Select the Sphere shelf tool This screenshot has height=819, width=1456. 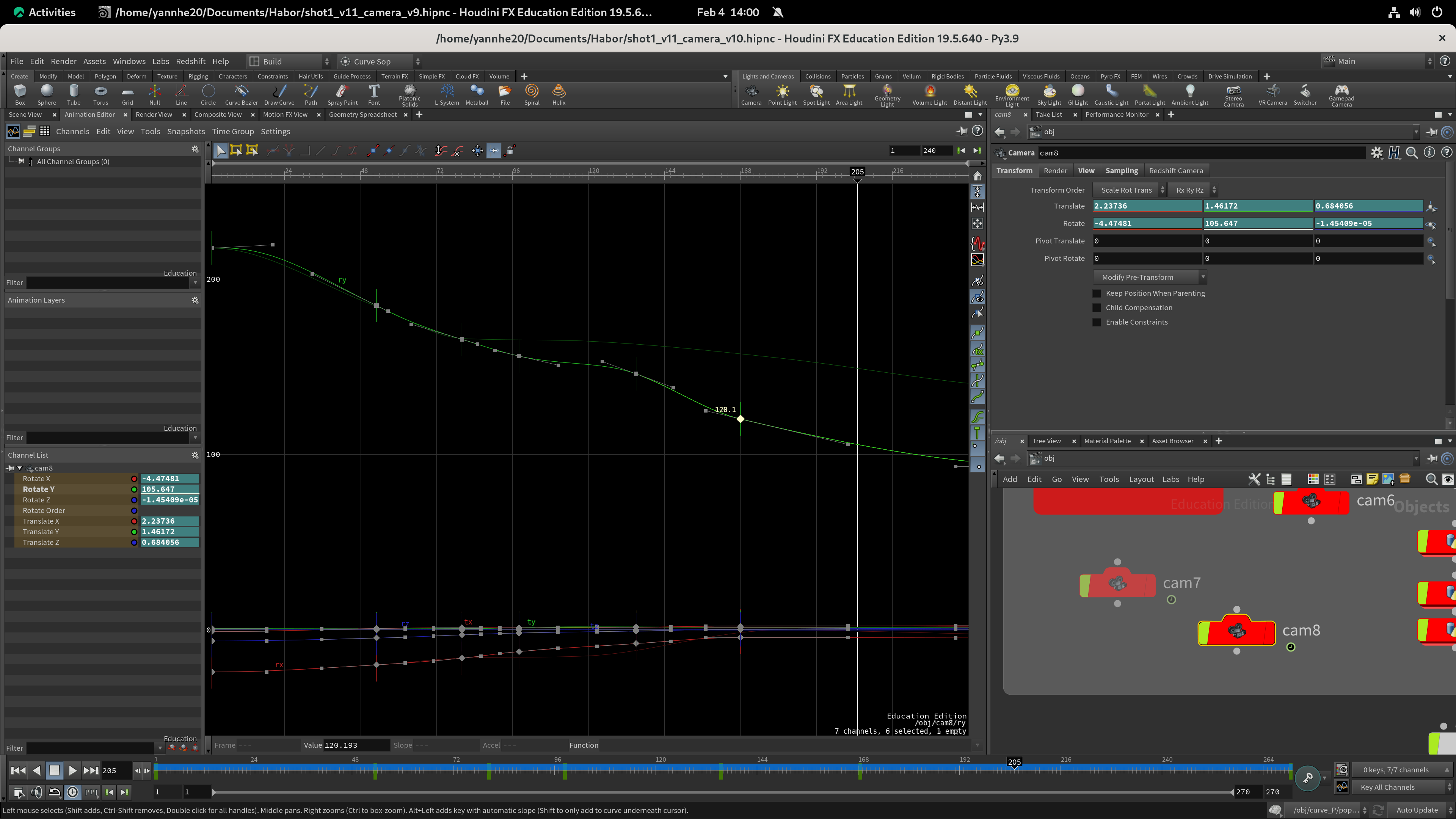47,94
